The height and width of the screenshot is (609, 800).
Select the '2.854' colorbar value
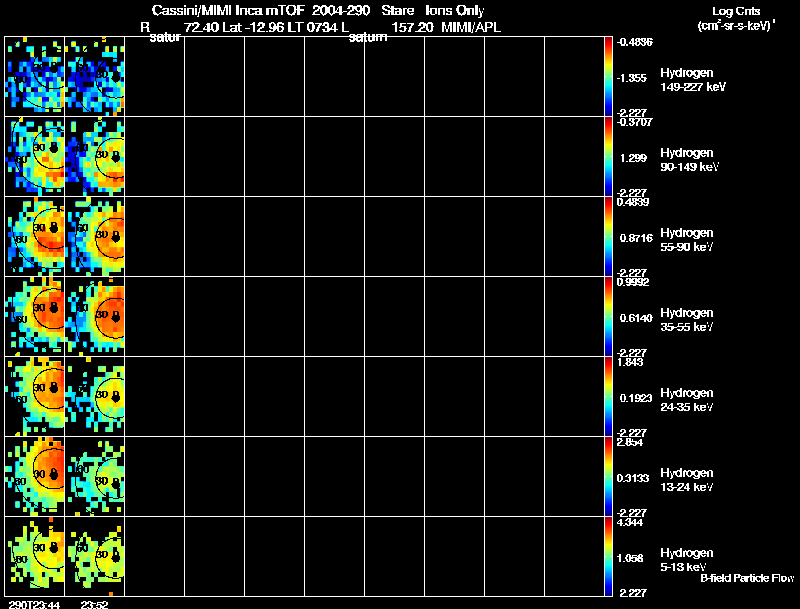[x=630, y=442]
